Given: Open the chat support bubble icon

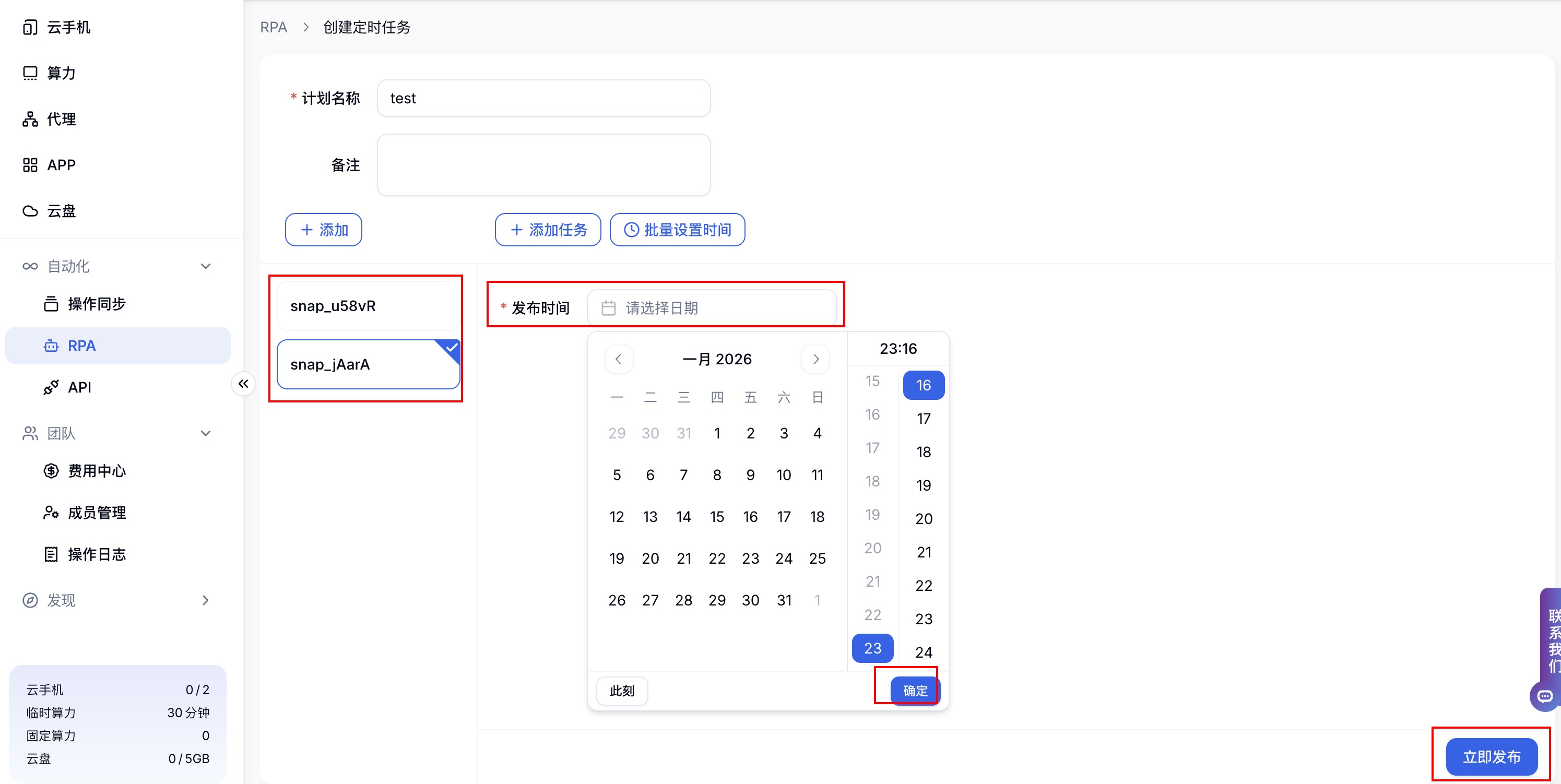Looking at the screenshot, I should [x=1545, y=696].
